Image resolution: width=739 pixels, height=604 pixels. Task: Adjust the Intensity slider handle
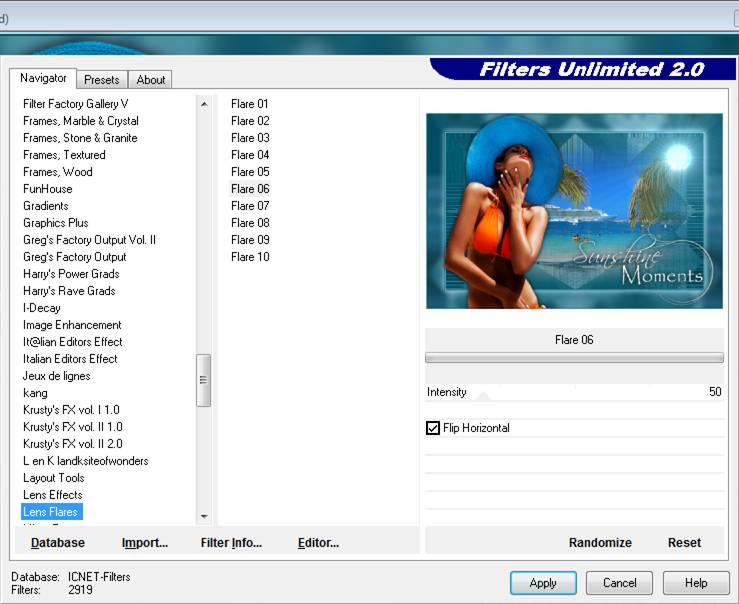(482, 394)
